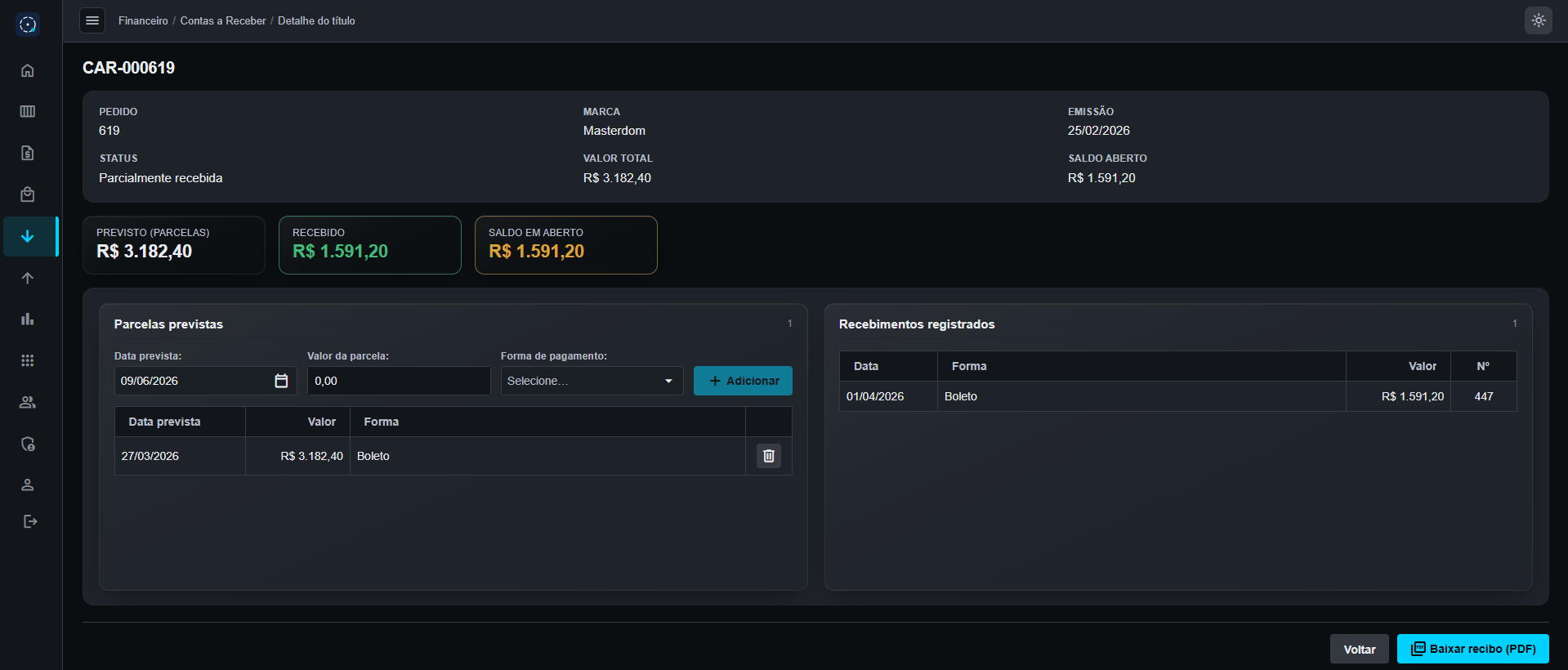The height and width of the screenshot is (670, 1568).
Task: Delete the 27/03/2026 parcela with trash icon
Action: click(x=769, y=456)
